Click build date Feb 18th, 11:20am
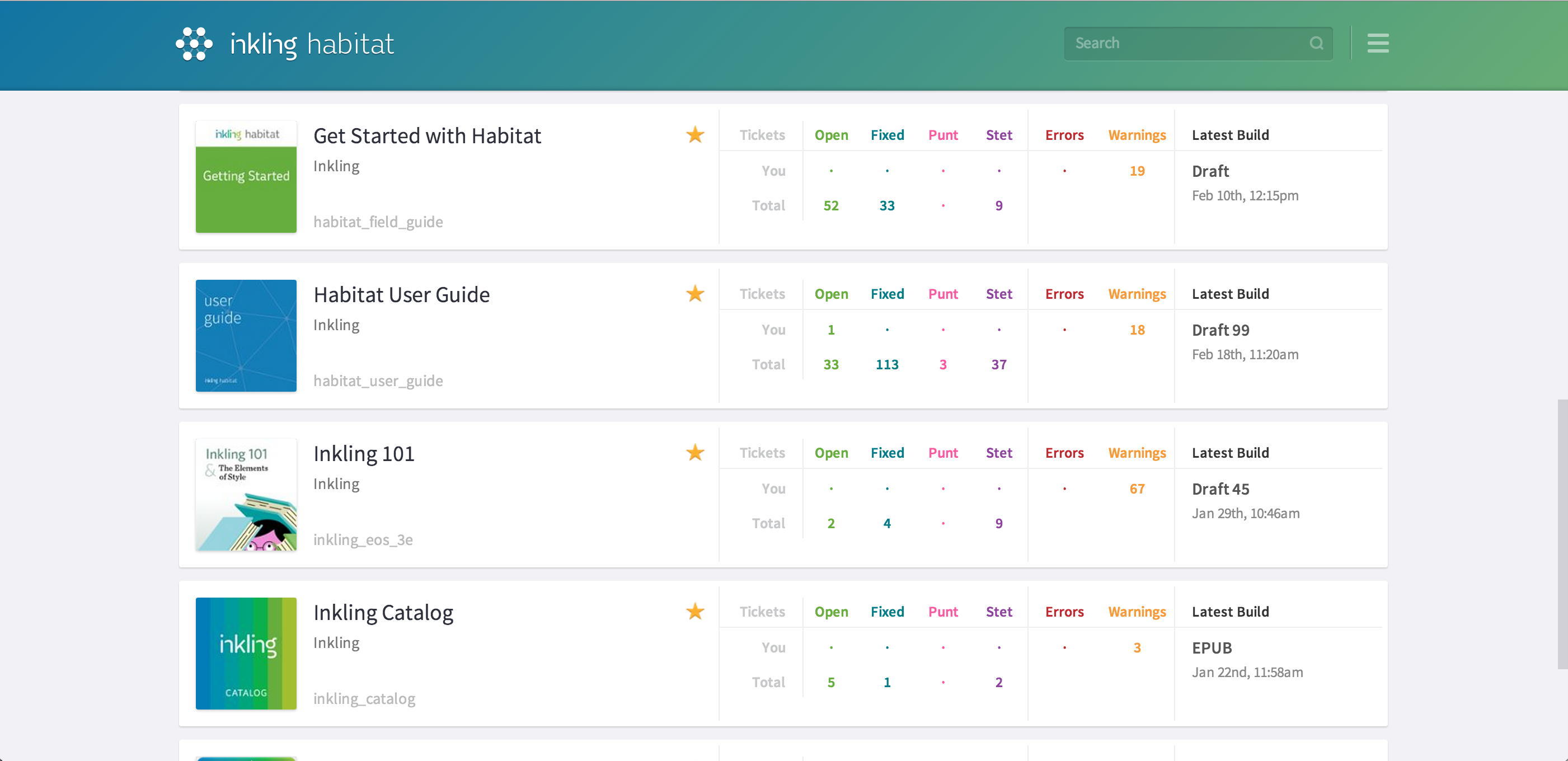This screenshot has height=761, width=1568. click(x=1245, y=354)
